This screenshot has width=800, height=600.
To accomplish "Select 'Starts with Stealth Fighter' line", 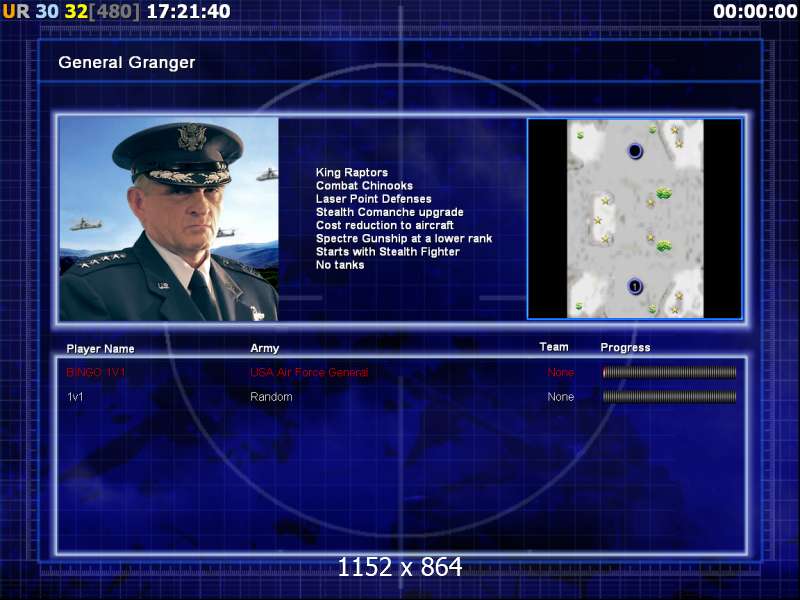I will point(388,252).
